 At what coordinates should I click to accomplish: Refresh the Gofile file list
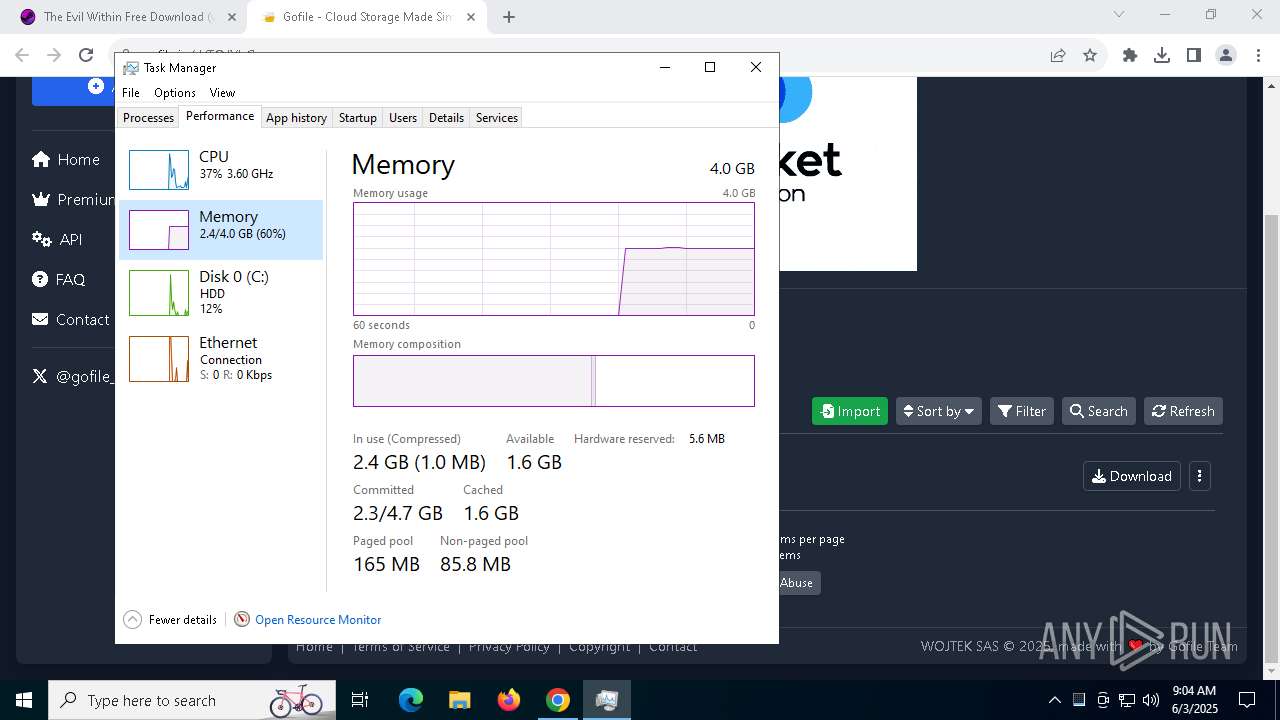coord(1183,411)
